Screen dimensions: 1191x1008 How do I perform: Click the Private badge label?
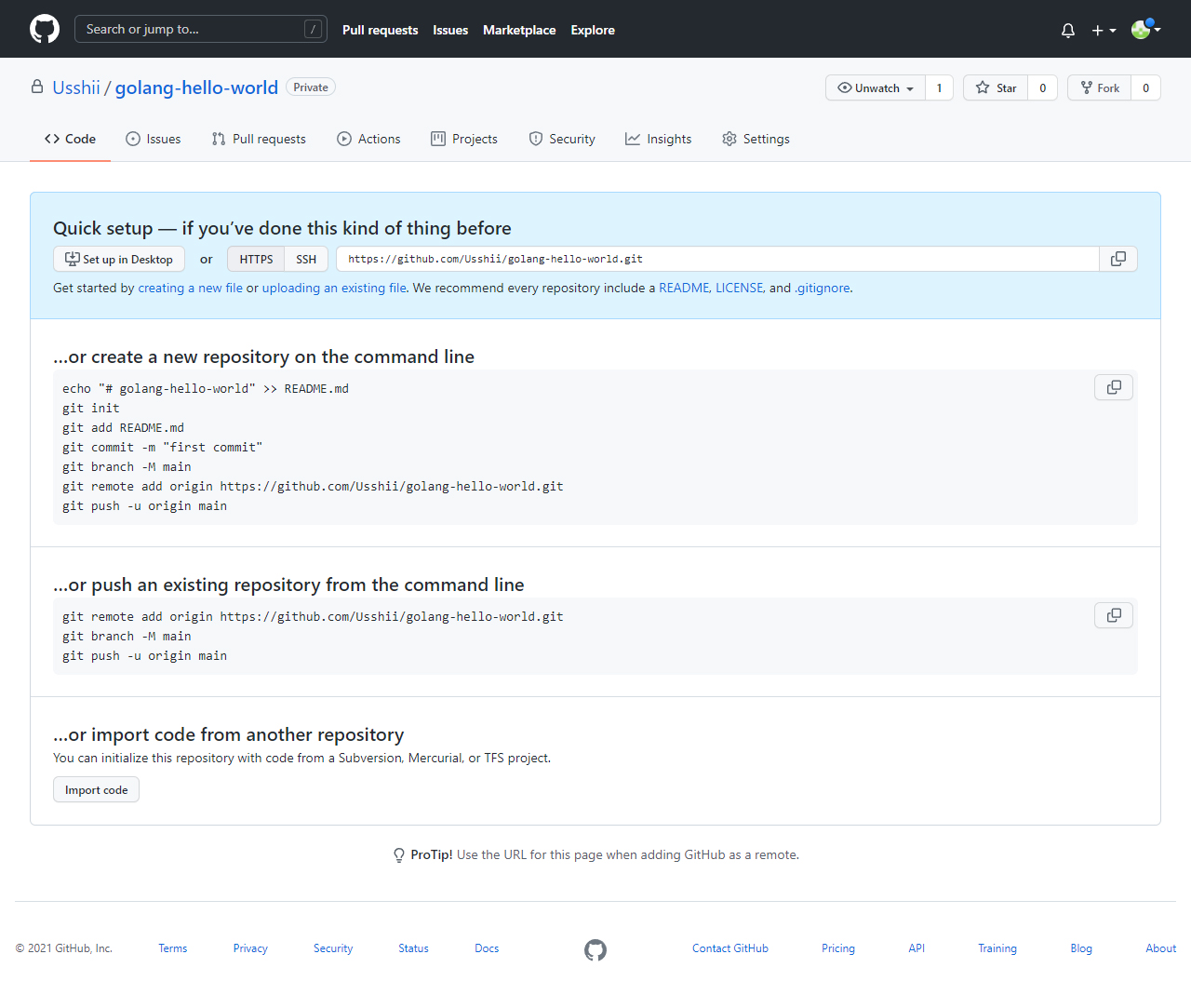tap(311, 87)
